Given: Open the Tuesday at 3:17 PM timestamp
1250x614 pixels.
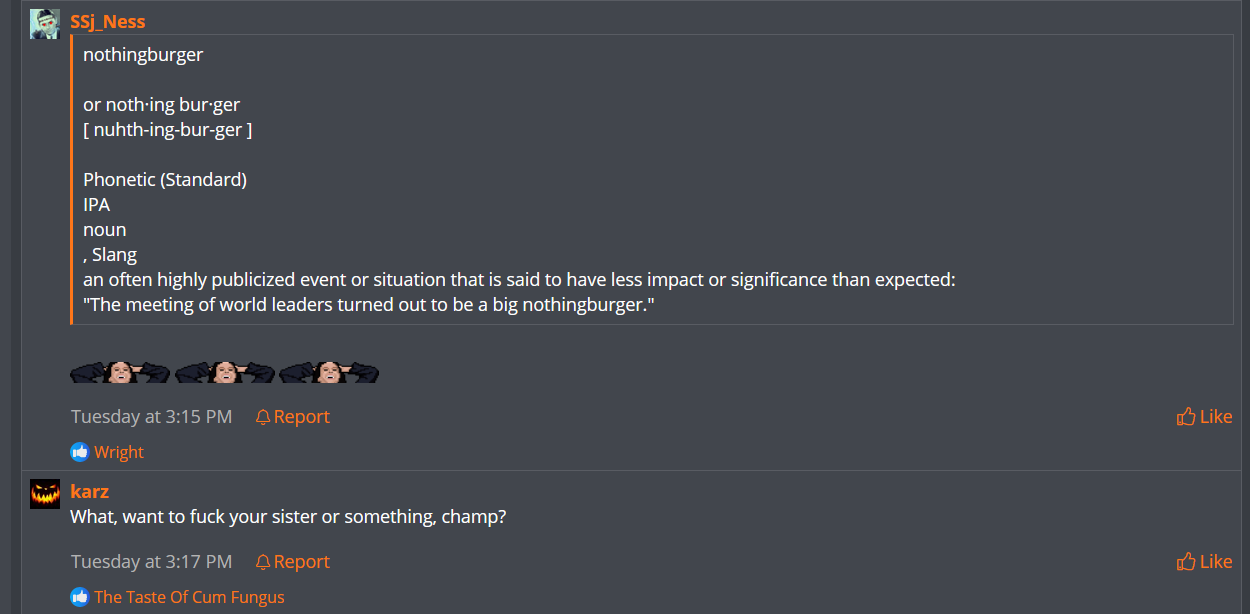Looking at the screenshot, I should 151,562.
